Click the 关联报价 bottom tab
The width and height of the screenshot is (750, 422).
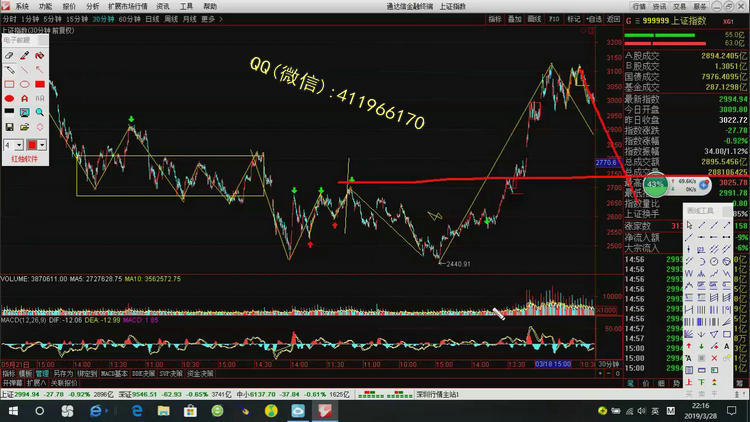tap(64, 383)
